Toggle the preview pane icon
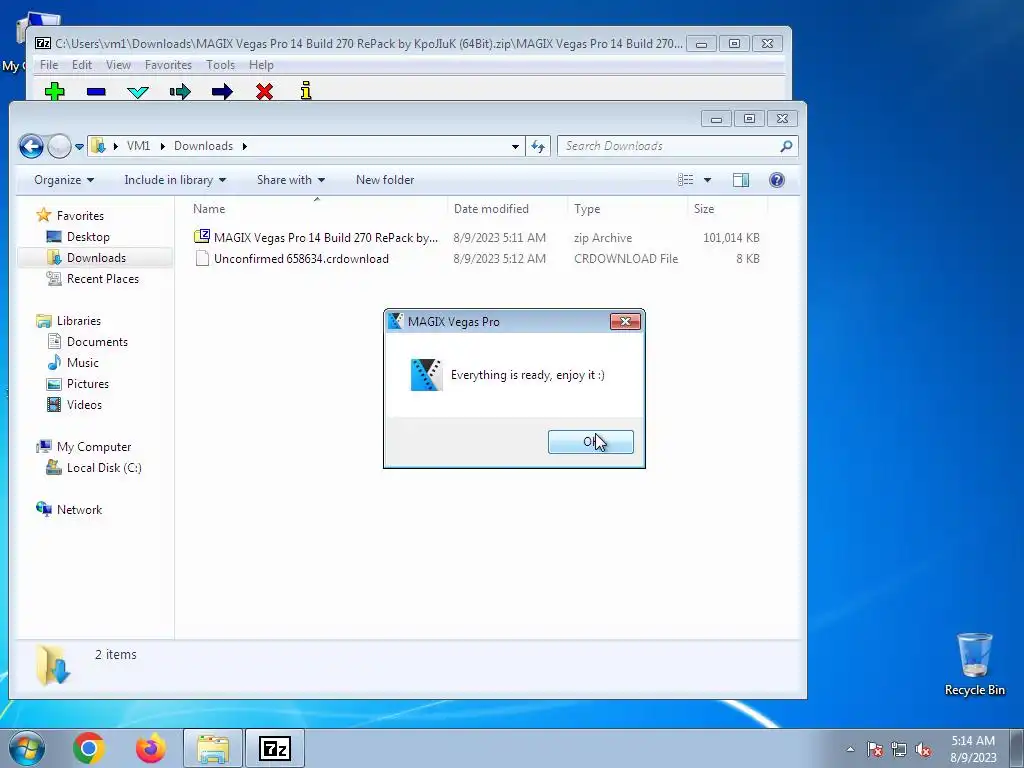 point(741,180)
